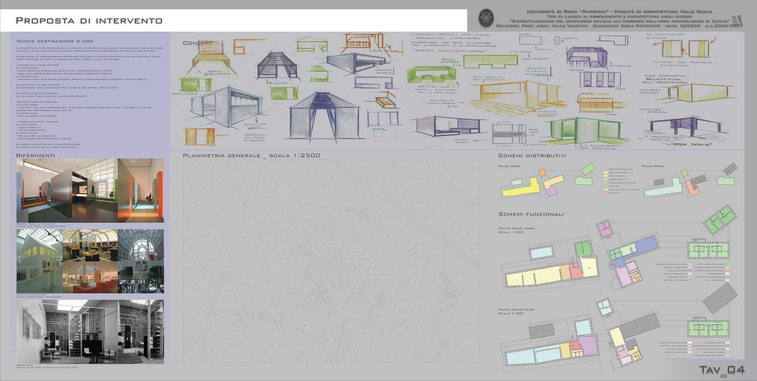The height and width of the screenshot is (381, 757).
Task: Select the green framed pavilion sketch
Action: [x=585, y=130]
